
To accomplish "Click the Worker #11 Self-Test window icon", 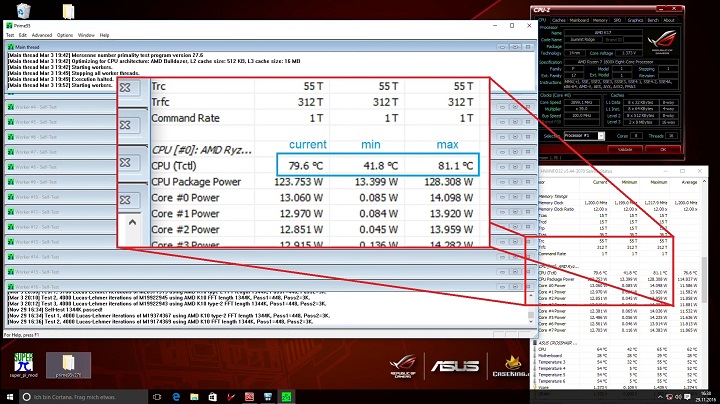I will click(x=11, y=212).
